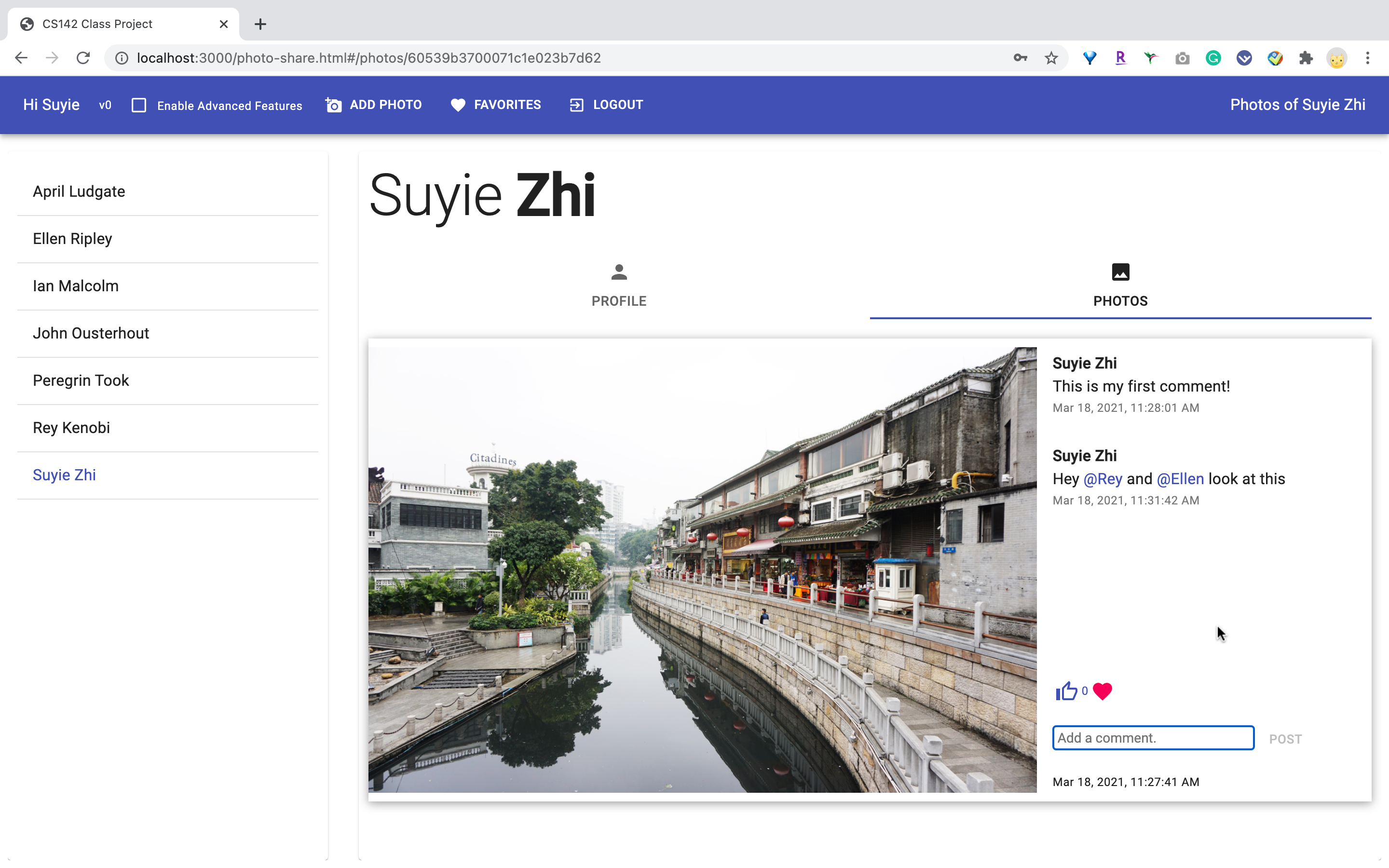Select April Ludgate in user list
Viewport: 1389px width, 868px height.
click(168, 192)
